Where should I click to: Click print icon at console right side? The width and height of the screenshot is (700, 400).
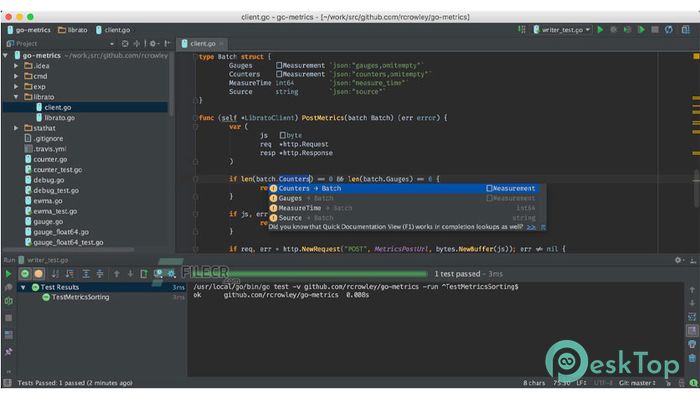692,344
